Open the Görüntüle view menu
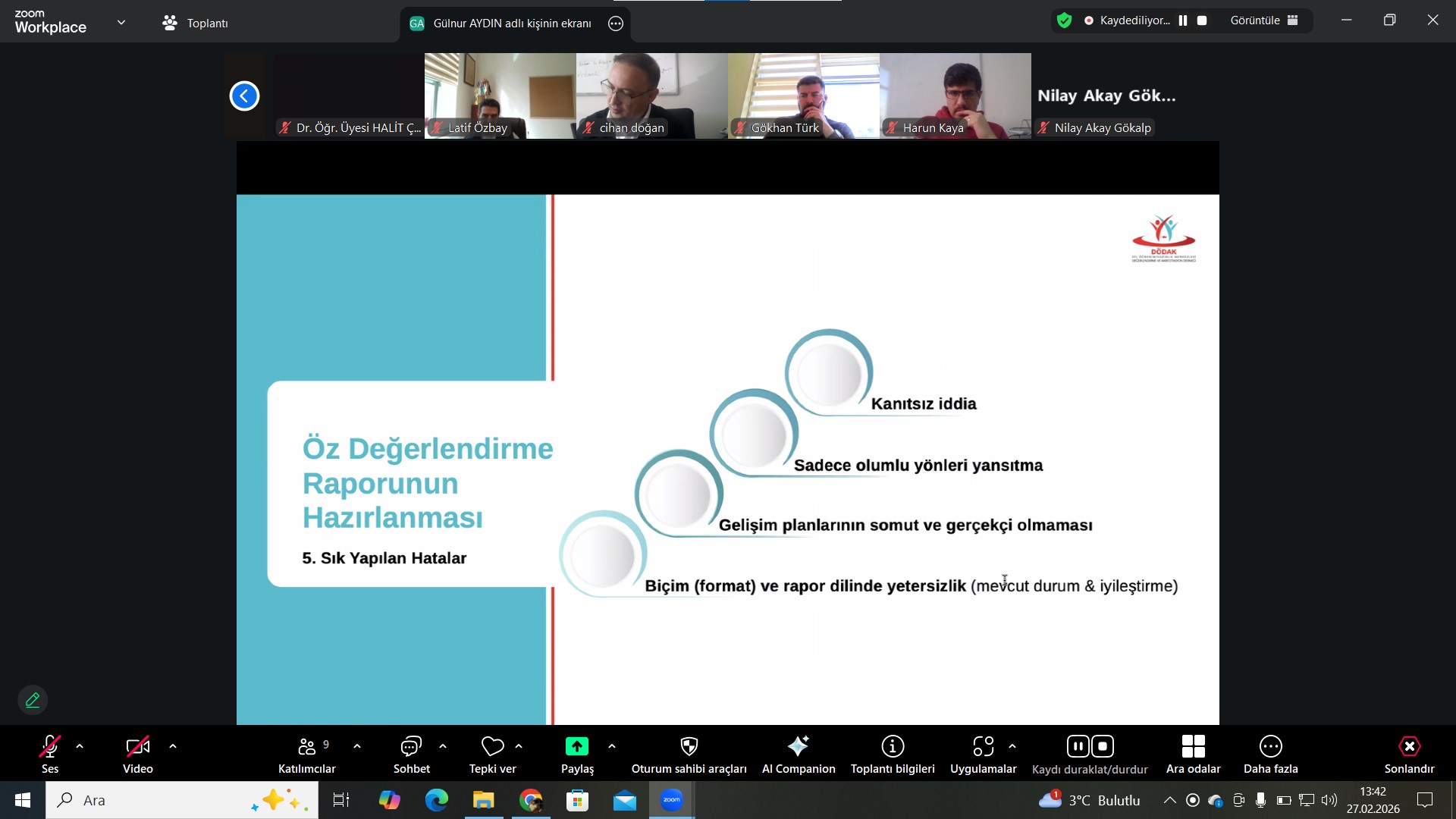Viewport: 1456px width, 819px height. tap(1263, 20)
